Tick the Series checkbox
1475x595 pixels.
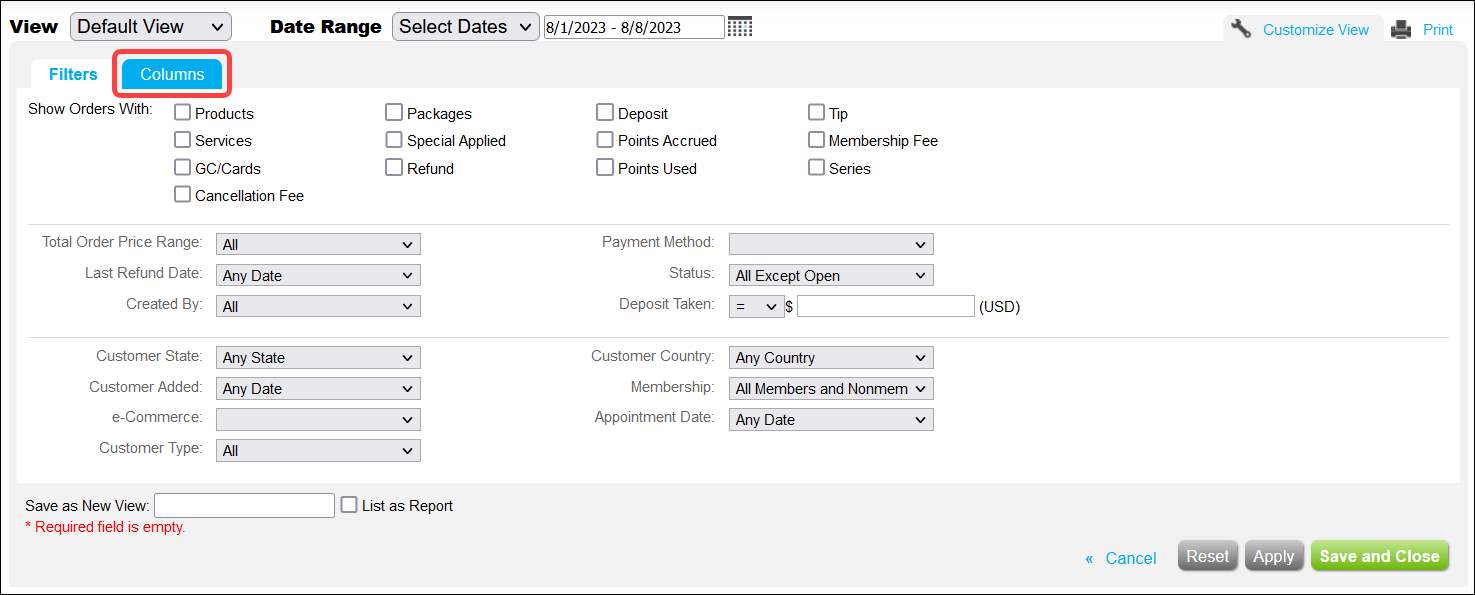816,168
